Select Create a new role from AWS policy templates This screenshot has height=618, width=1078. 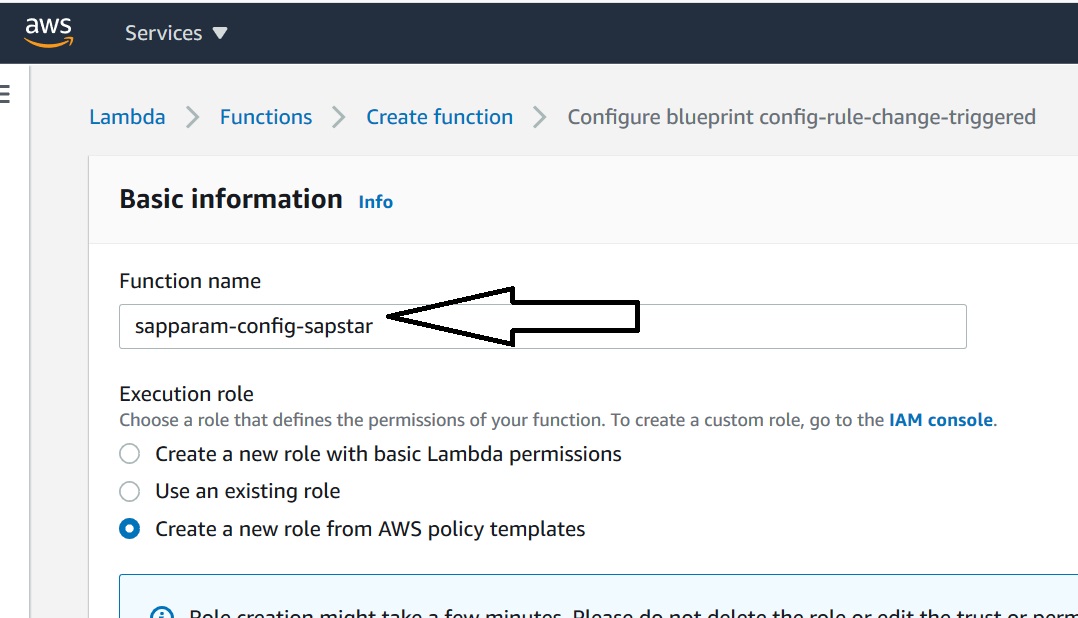129,529
